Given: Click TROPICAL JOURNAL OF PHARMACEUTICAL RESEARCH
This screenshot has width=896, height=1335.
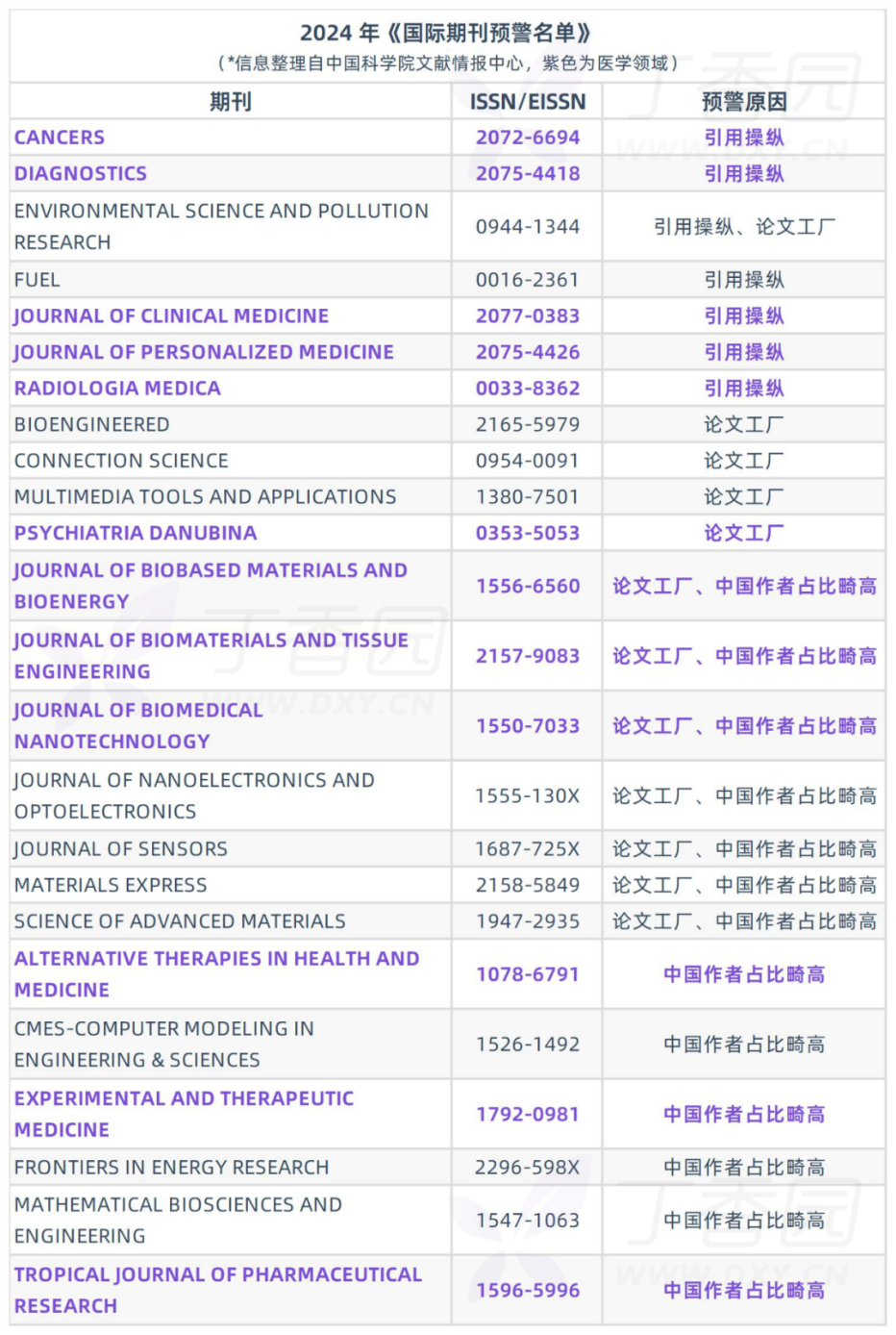Looking at the screenshot, I should [x=218, y=1290].
